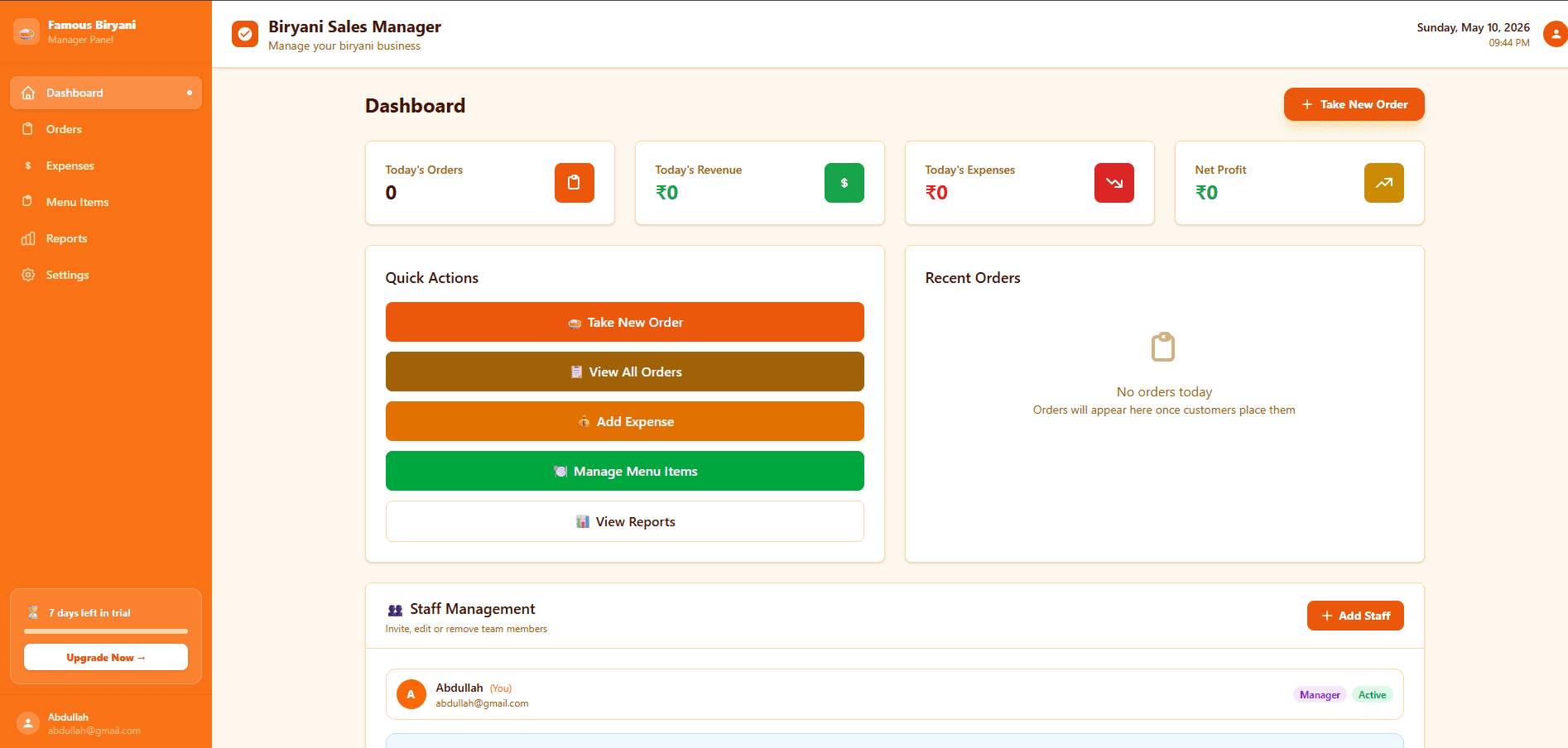Open Menu Items in the sidebar menu
Screen dimensions: 1568x748
tap(106, 202)
